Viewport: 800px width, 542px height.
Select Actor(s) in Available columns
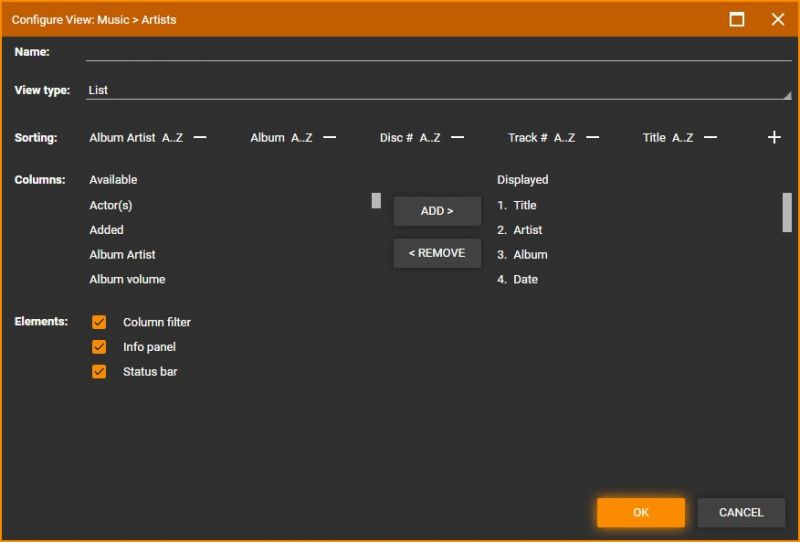[x=111, y=205]
